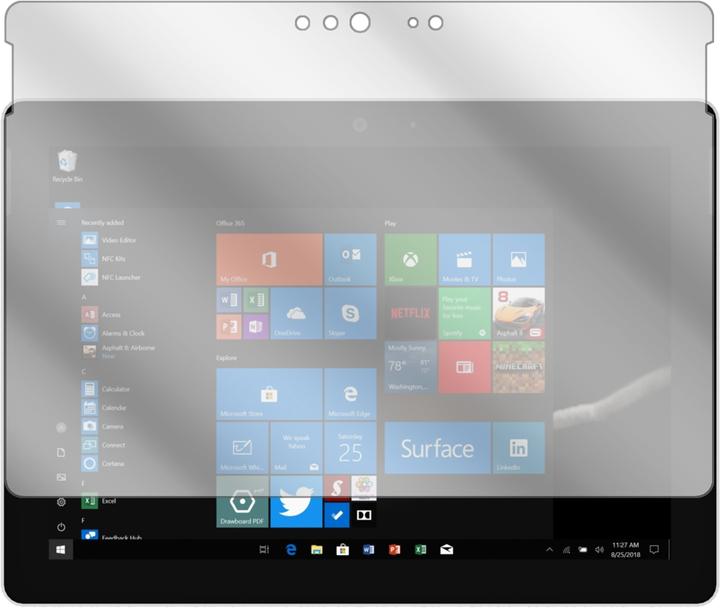The width and height of the screenshot is (720, 608).
Task: Open File Explorer from the taskbar
Action: pyautogui.click(x=316, y=549)
